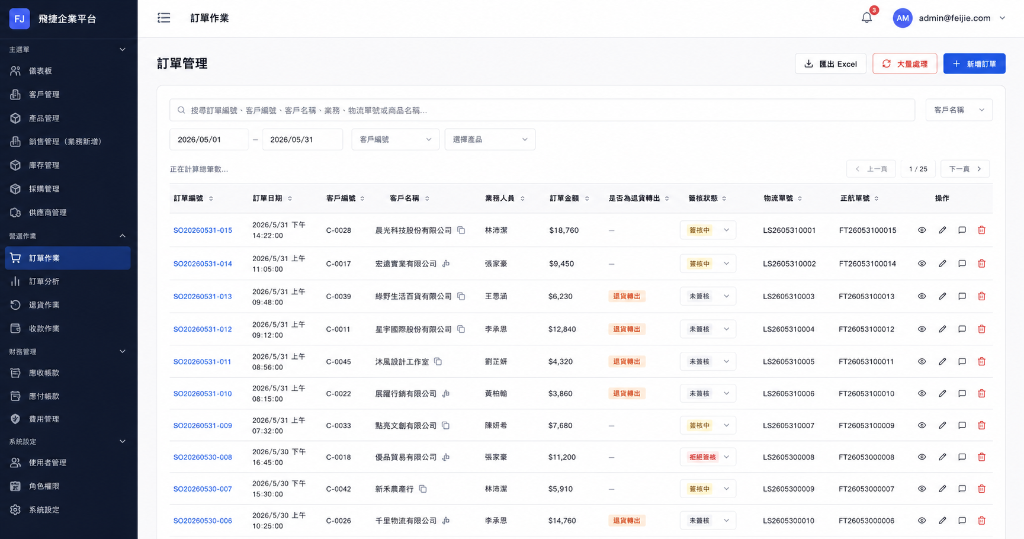Open order link SO20260530-006
Image resolution: width=1024 pixels, height=539 pixels.
pyautogui.click(x=202, y=521)
